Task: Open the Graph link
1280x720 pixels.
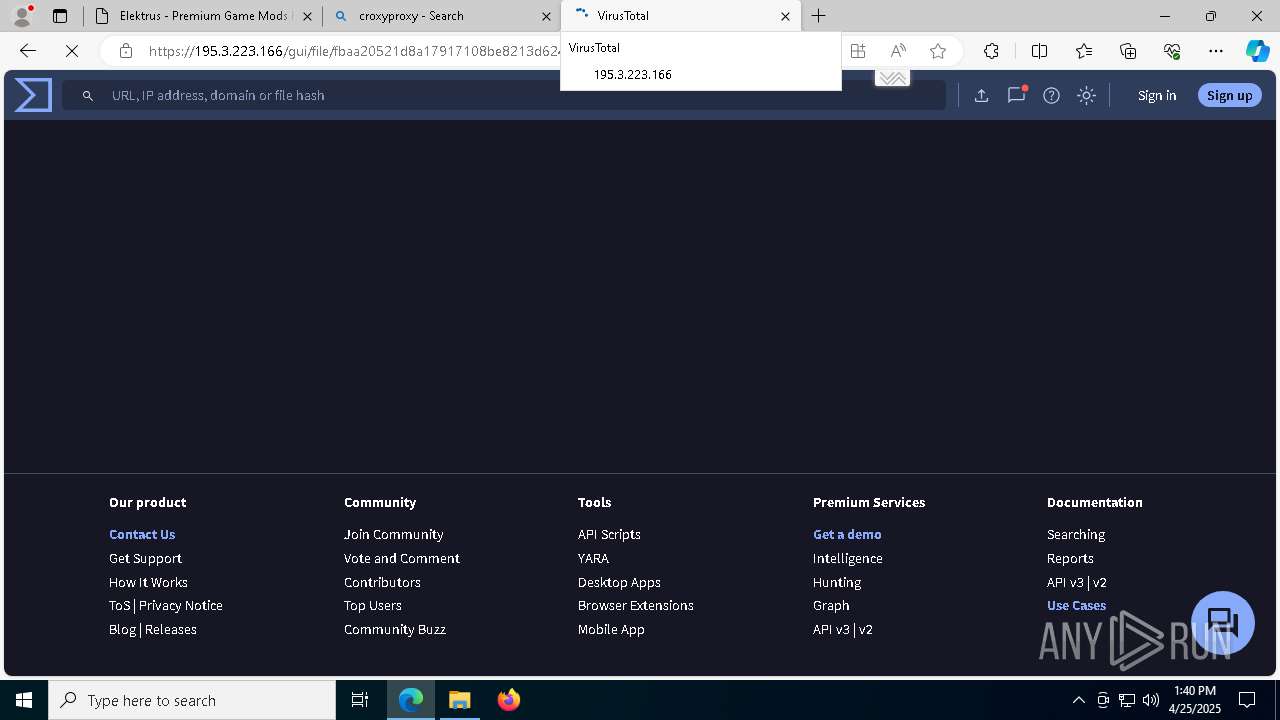Action: [x=831, y=605]
